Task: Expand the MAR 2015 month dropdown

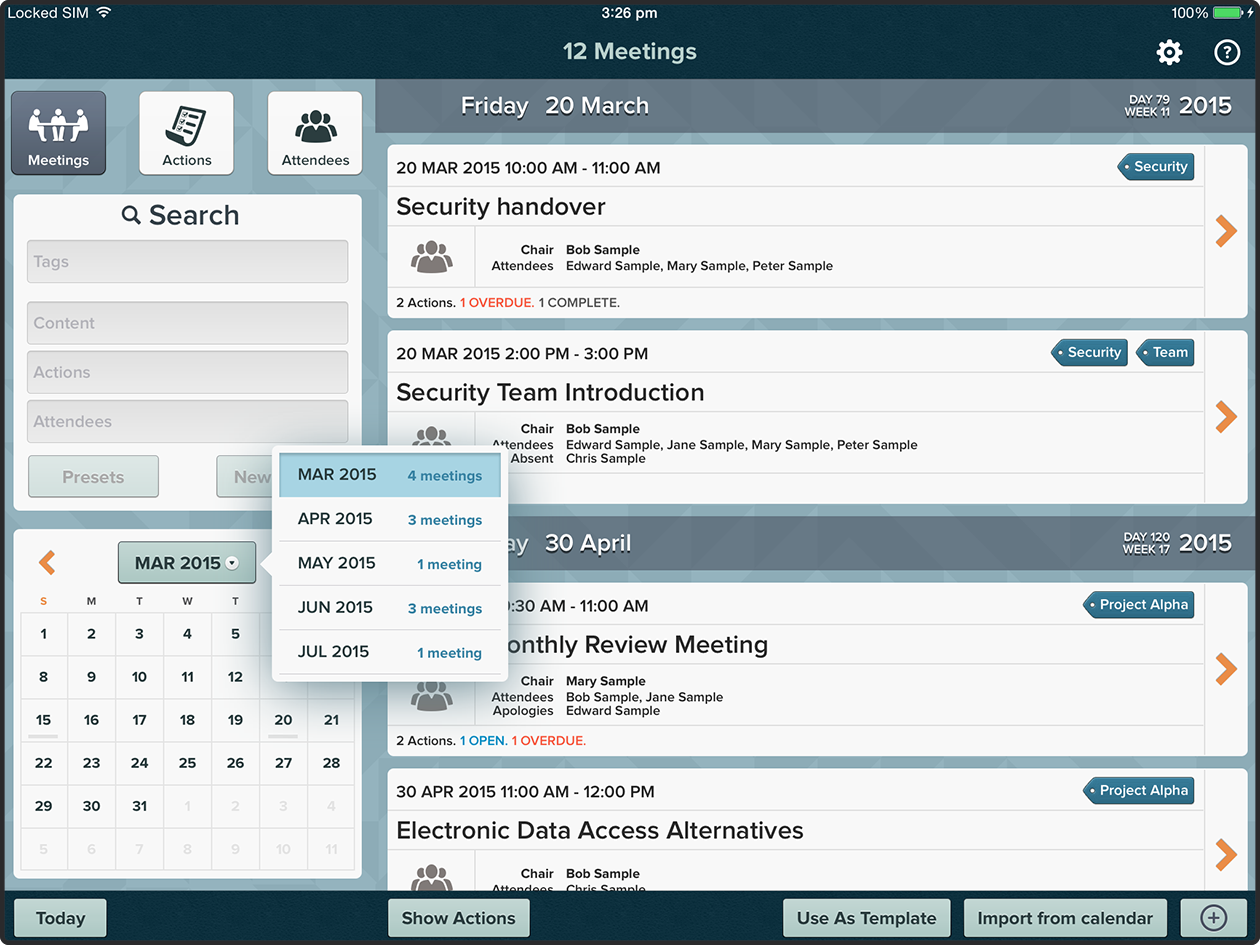Action: point(187,563)
